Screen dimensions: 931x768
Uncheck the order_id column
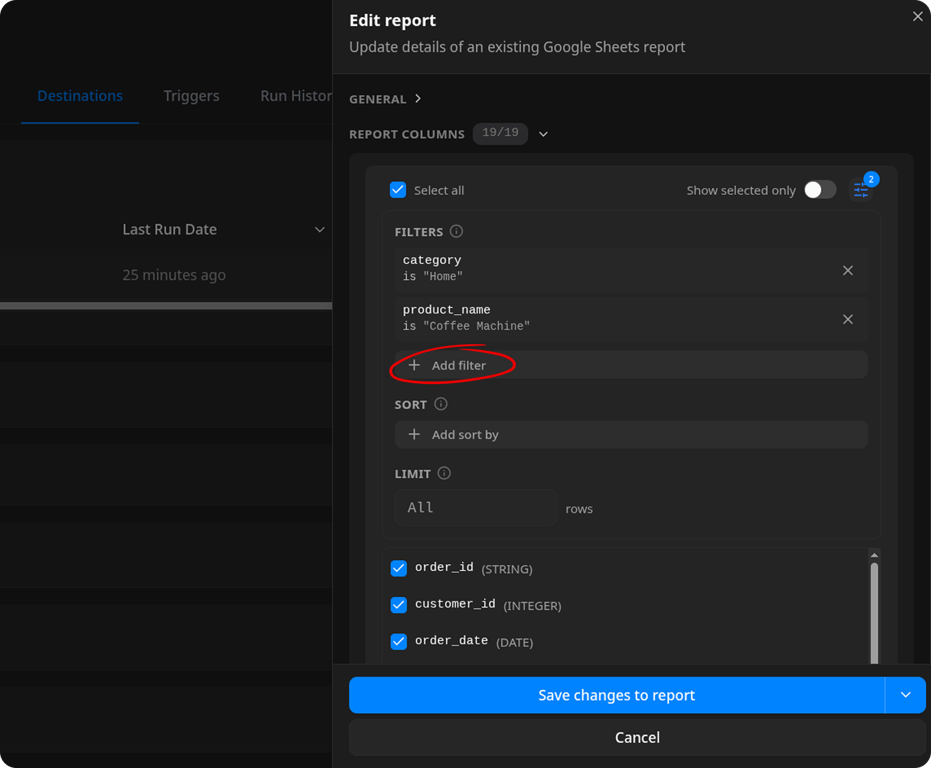[398, 568]
